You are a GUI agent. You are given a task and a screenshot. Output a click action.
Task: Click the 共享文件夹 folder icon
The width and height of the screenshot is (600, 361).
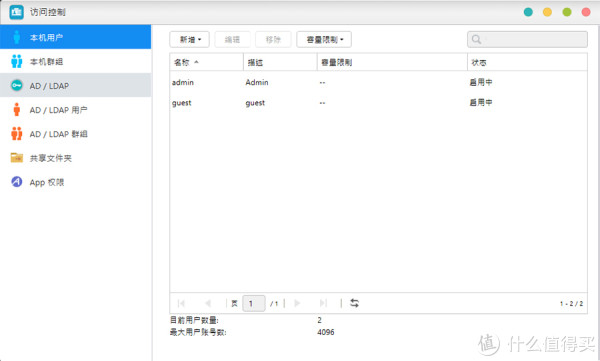pyautogui.click(x=16, y=157)
